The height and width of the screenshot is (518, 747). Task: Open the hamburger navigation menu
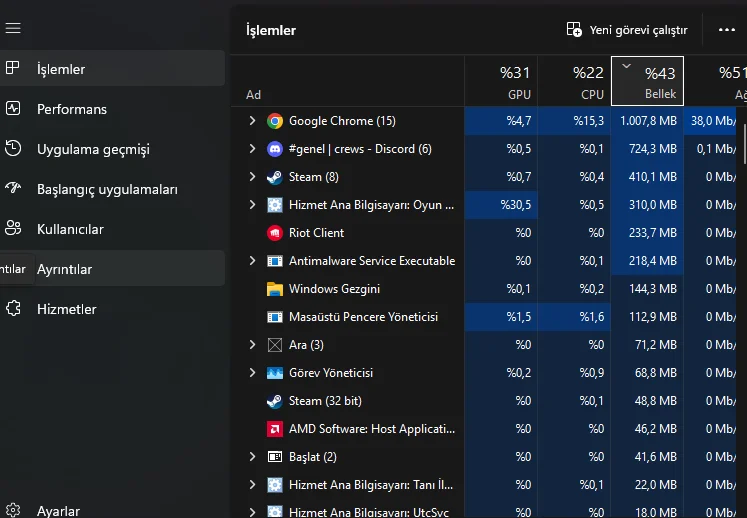(13, 28)
